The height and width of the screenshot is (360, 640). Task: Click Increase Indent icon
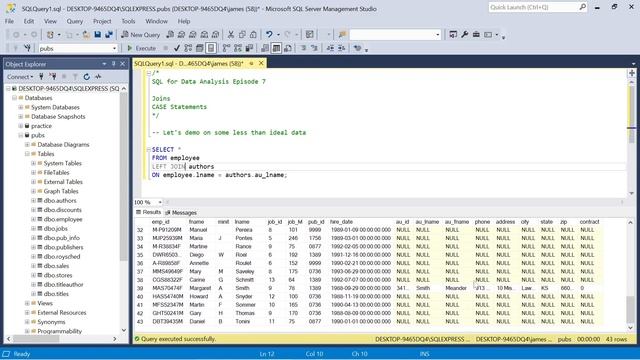coord(342,48)
